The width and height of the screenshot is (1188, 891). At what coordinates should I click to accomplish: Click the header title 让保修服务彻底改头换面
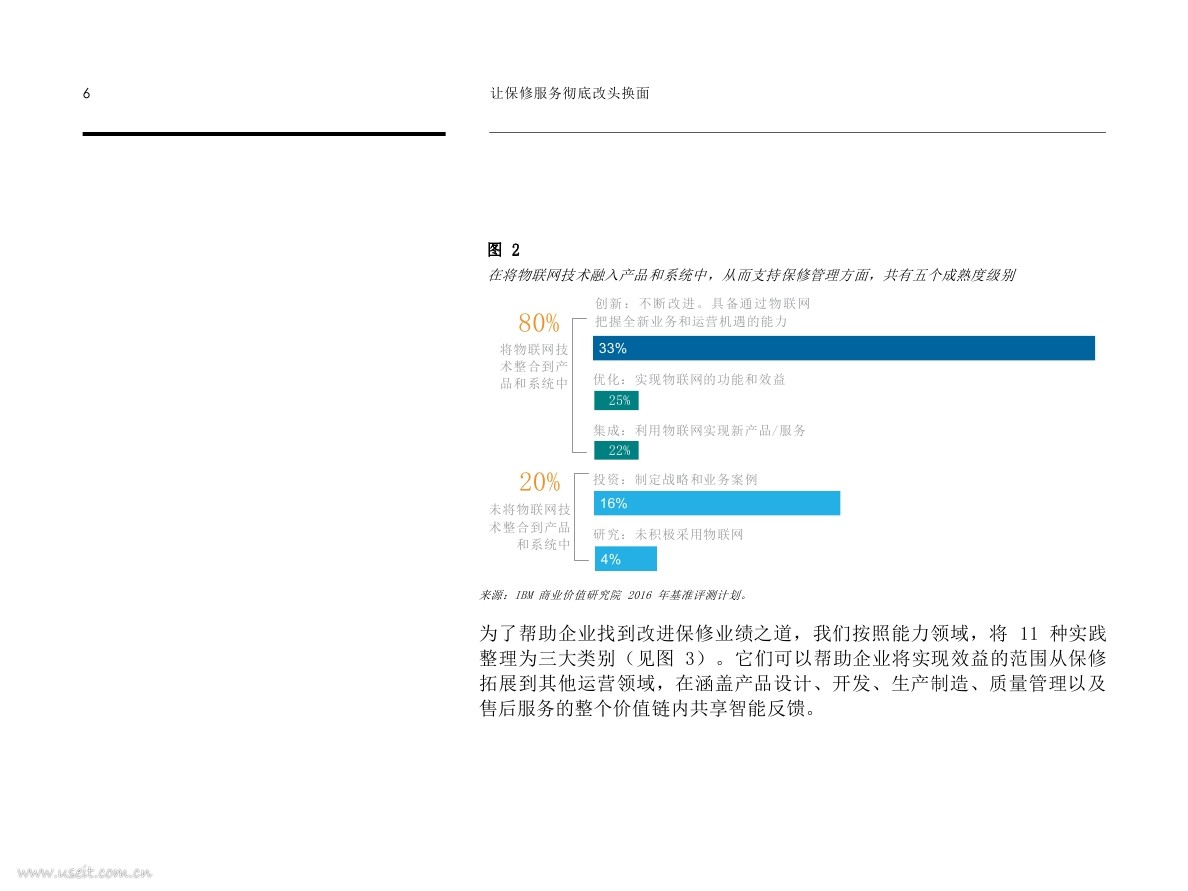570,93
